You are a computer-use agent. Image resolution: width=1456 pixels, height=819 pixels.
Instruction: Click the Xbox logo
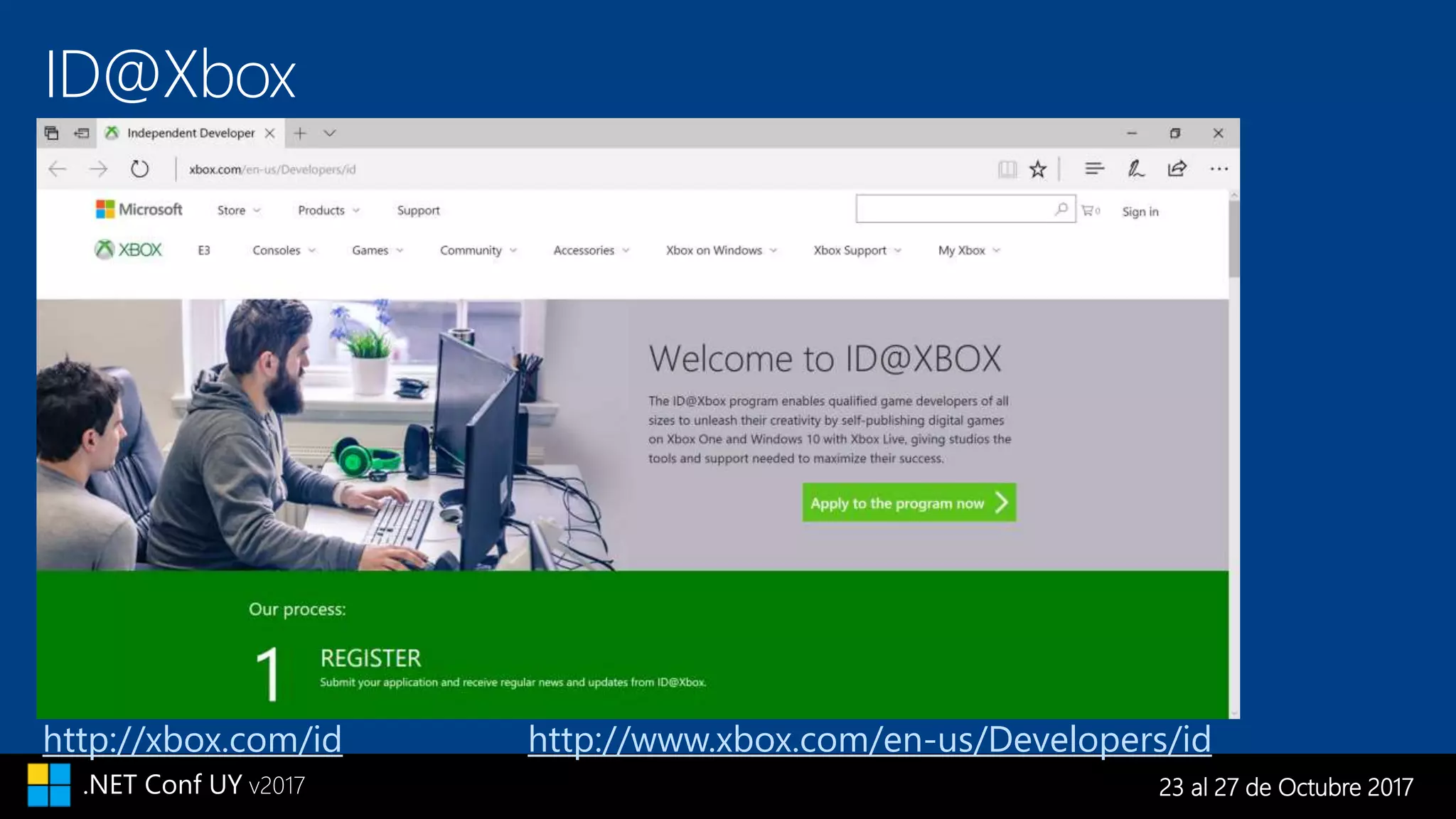point(129,250)
